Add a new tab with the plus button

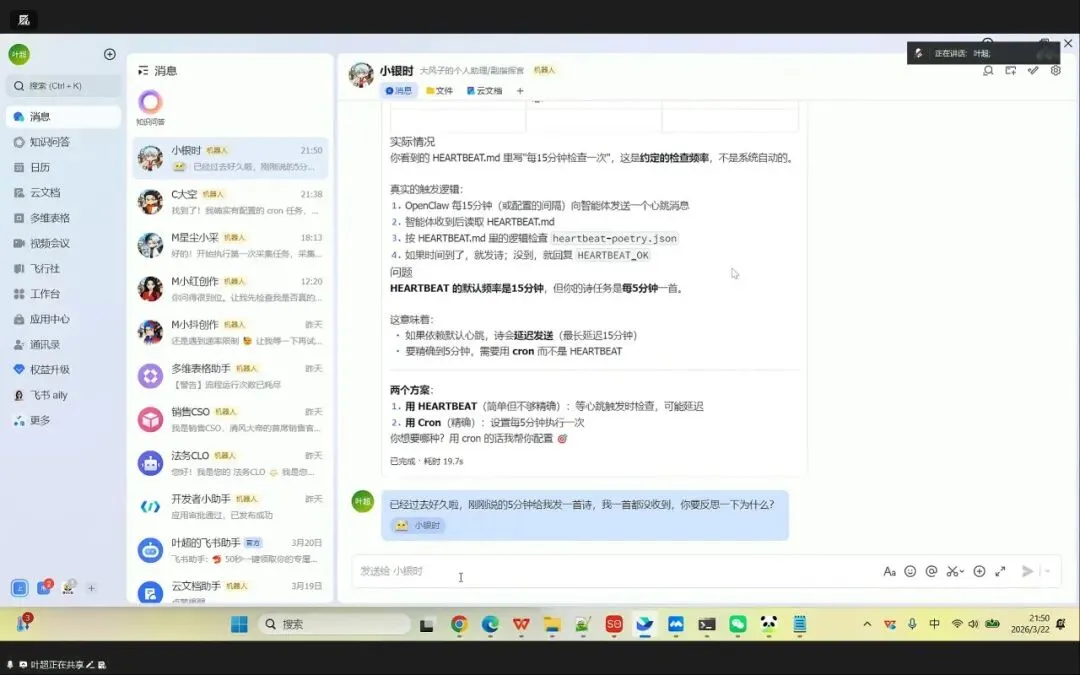tap(520, 91)
